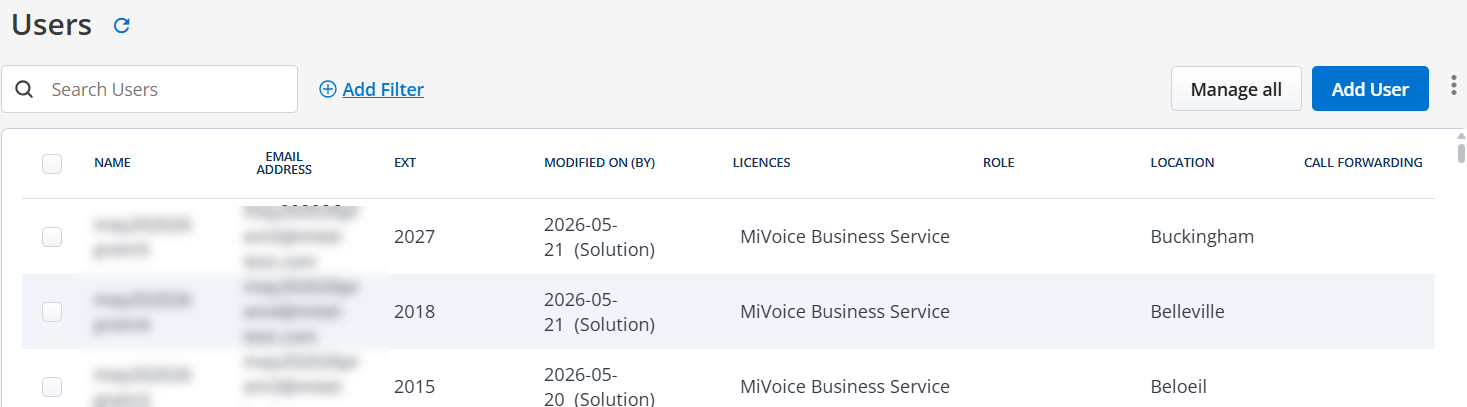
Task: Sort by the Location column header
Action: 1182,163
